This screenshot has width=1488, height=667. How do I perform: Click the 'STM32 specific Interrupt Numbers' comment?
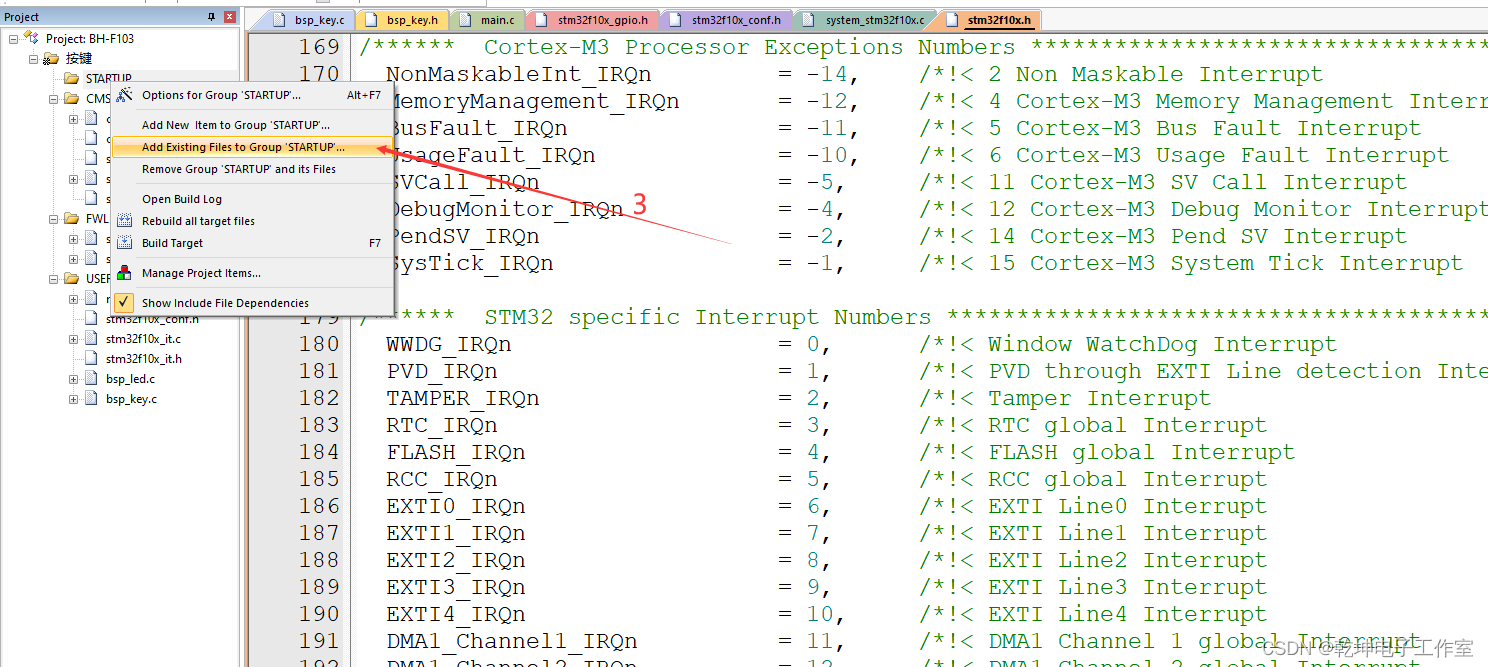point(708,317)
